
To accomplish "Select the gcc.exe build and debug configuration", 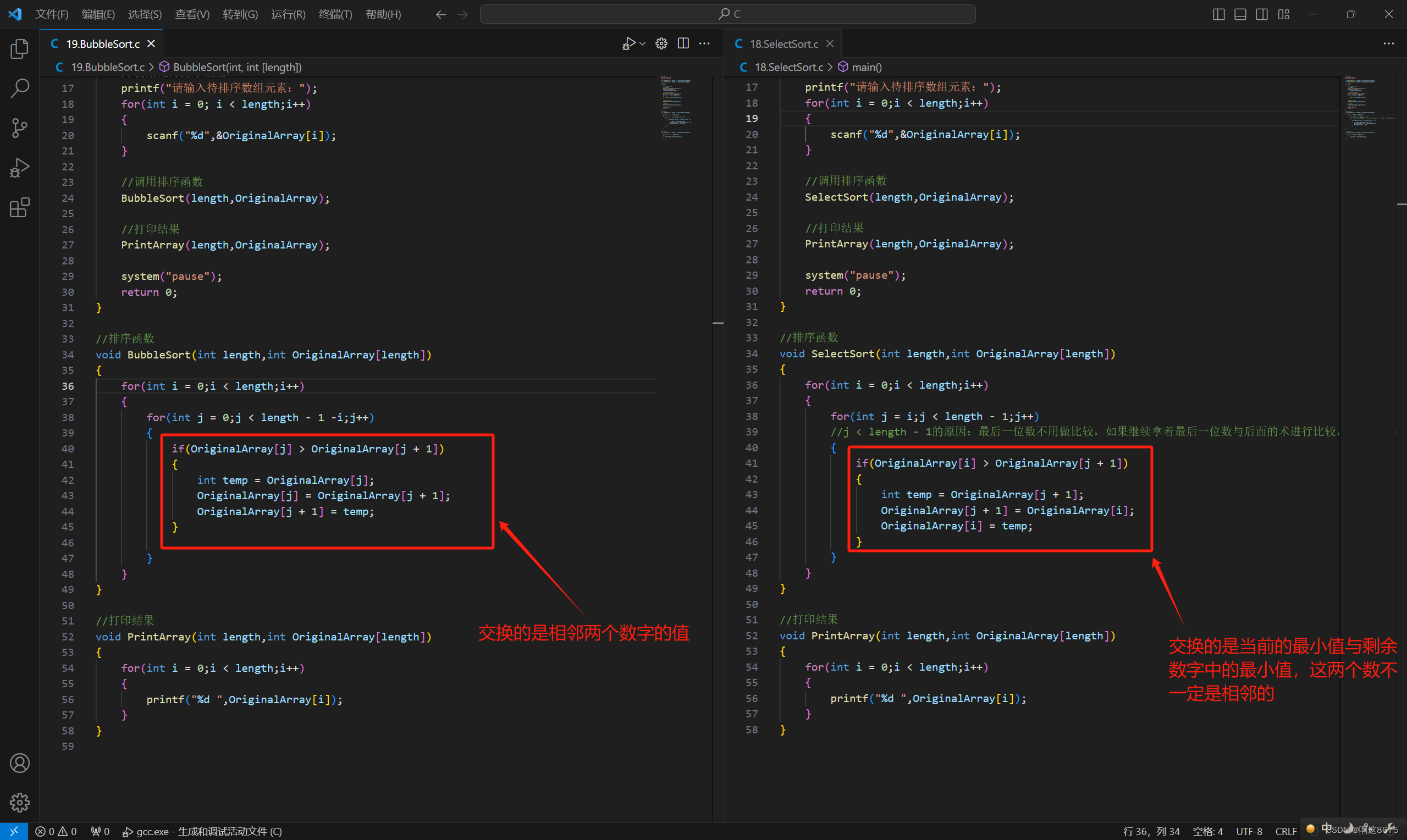I will pyautogui.click(x=202, y=831).
